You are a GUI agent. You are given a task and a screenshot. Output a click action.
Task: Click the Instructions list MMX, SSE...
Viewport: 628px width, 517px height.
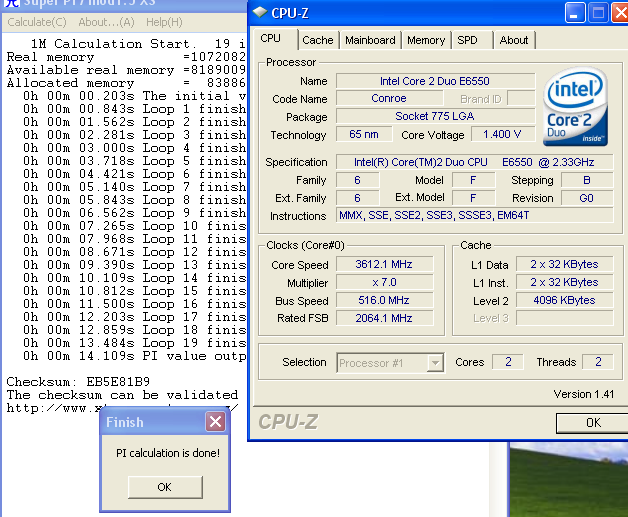474,215
